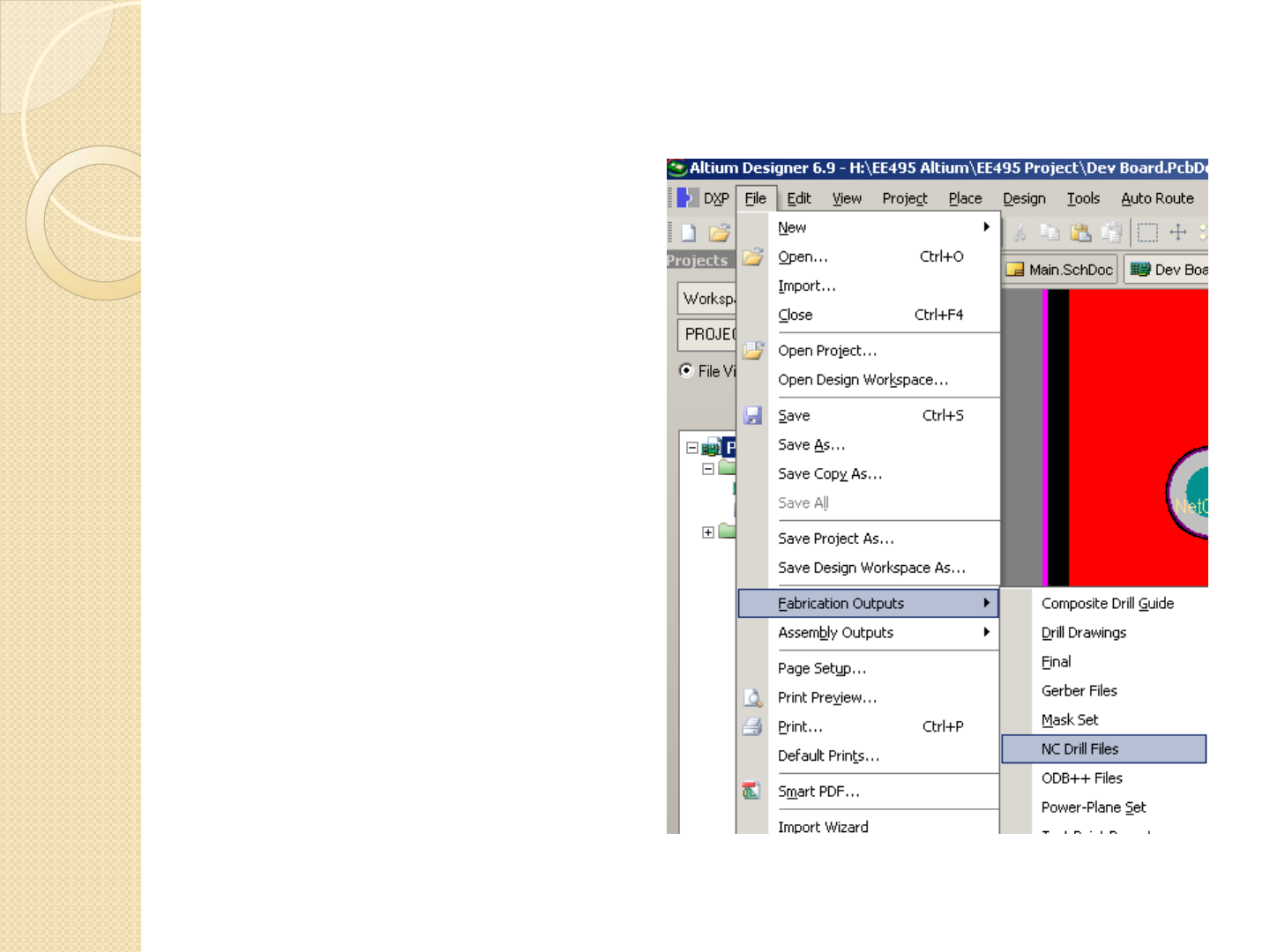Click the floppy disk icon beside Save
The image size is (1270, 952).
pyautogui.click(x=752, y=415)
